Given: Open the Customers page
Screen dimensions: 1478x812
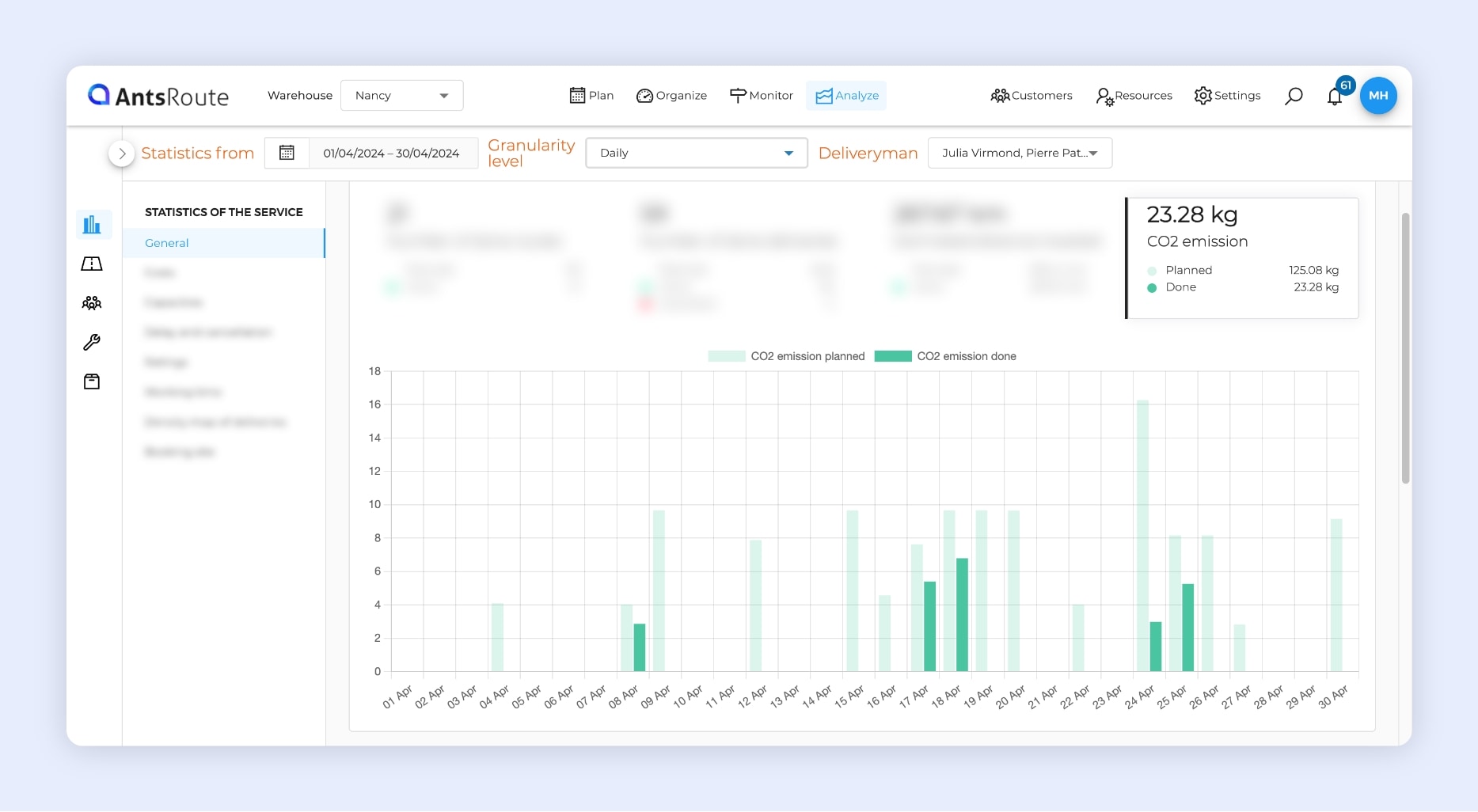Looking at the screenshot, I should pos(1031,96).
